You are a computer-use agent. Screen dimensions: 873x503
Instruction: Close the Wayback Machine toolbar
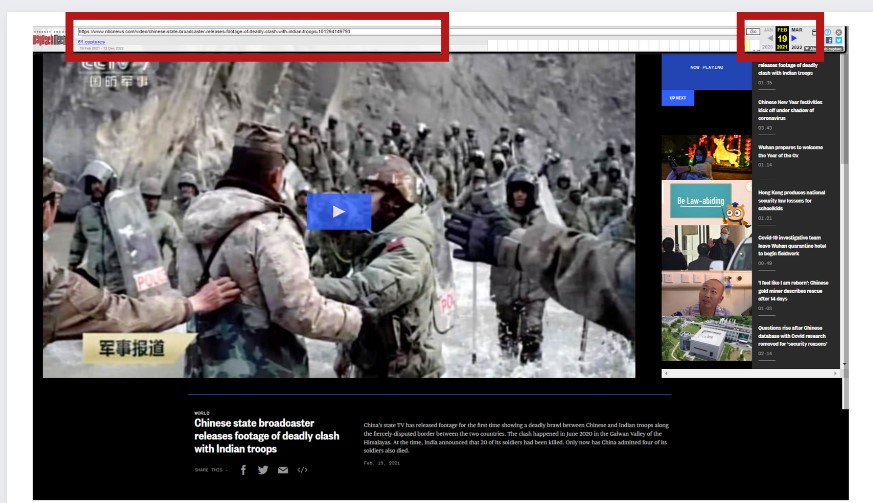(839, 32)
